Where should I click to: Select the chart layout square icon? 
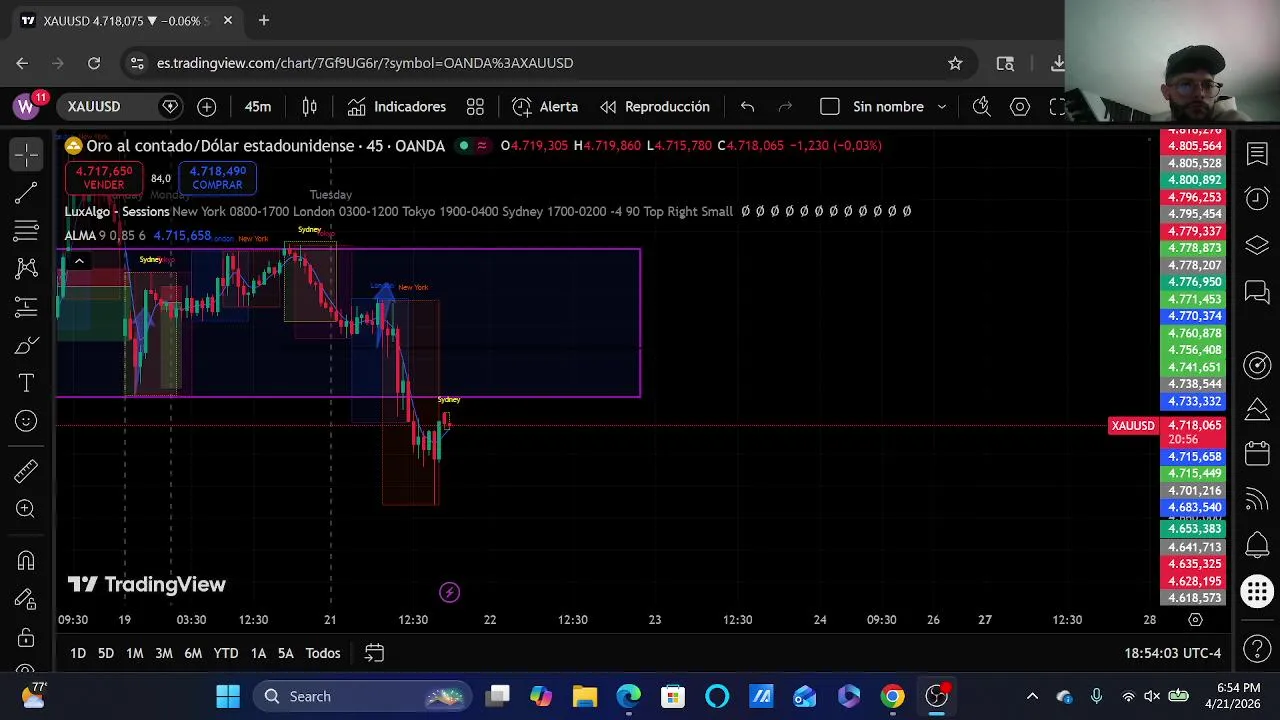(x=830, y=107)
